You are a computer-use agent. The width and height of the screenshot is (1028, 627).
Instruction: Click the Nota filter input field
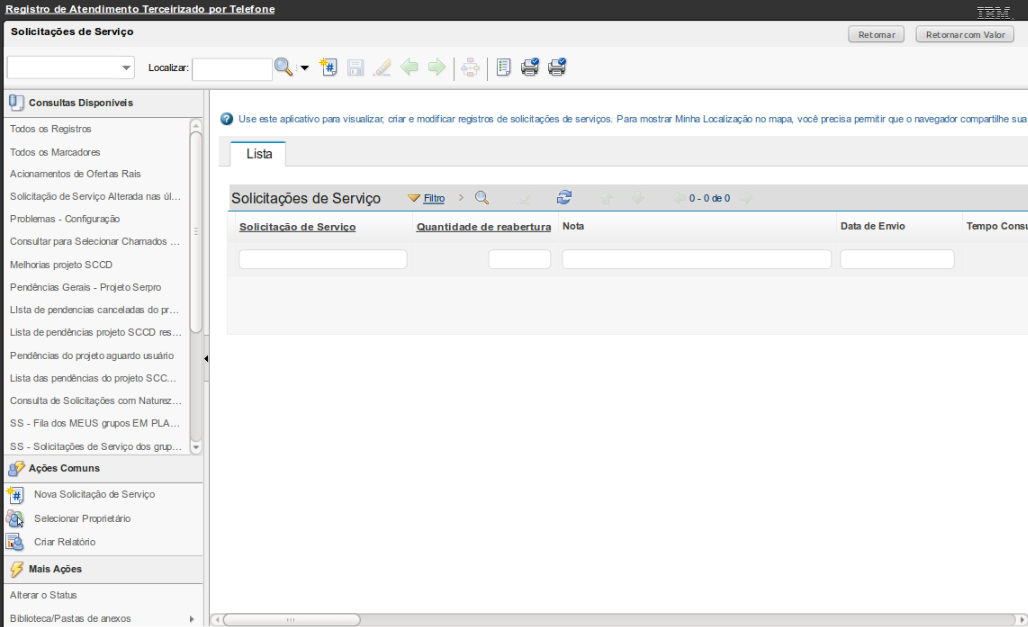[x=696, y=259]
